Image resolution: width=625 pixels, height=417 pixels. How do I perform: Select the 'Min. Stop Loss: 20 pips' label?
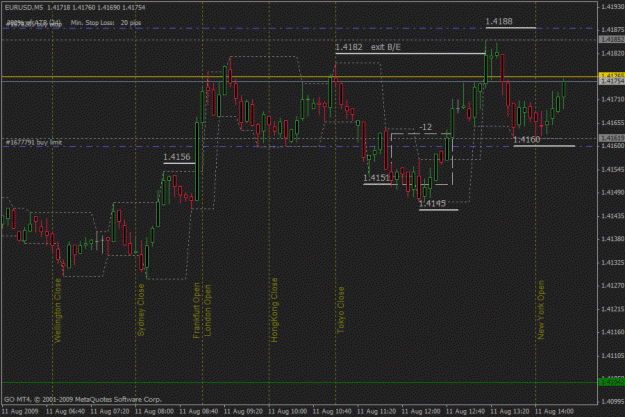[x=106, y=23]
